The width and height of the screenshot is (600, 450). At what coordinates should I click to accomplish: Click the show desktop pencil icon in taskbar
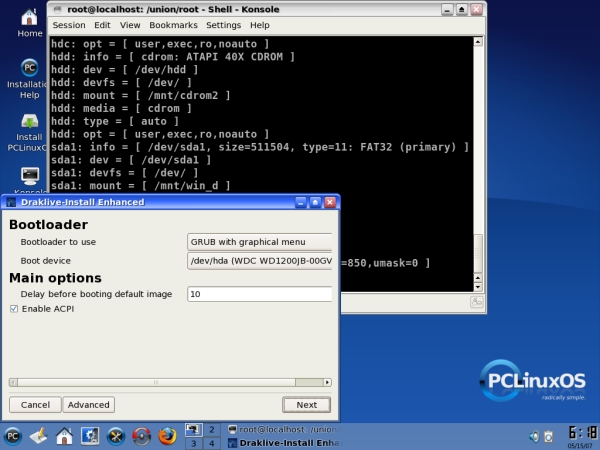(x=39, y=436)
